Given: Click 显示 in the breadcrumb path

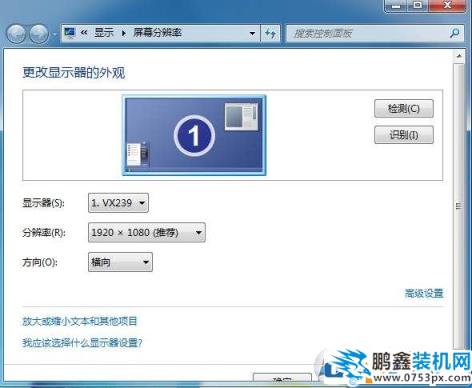Looking at the screenshot, I should pyautogui.click(x=104, y=33).
